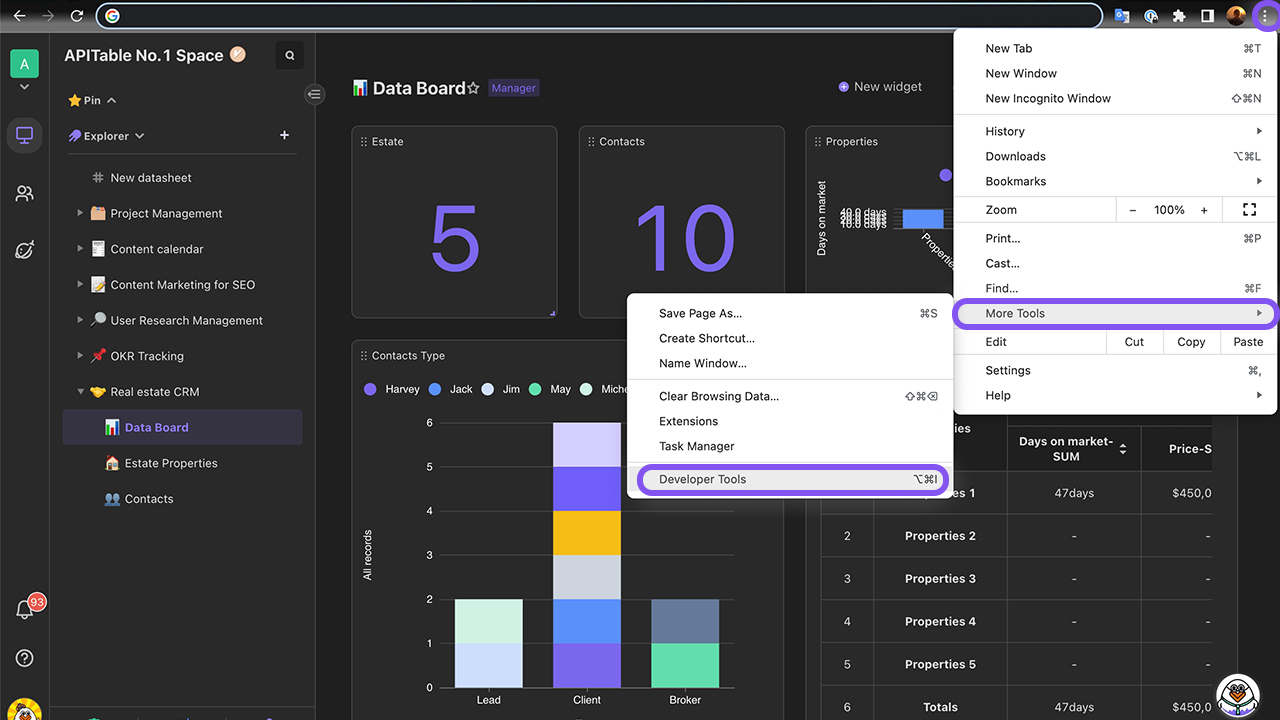Click the Properties 2 table cell
Viewport: 1280px width, 720px height.
point(940,536)
